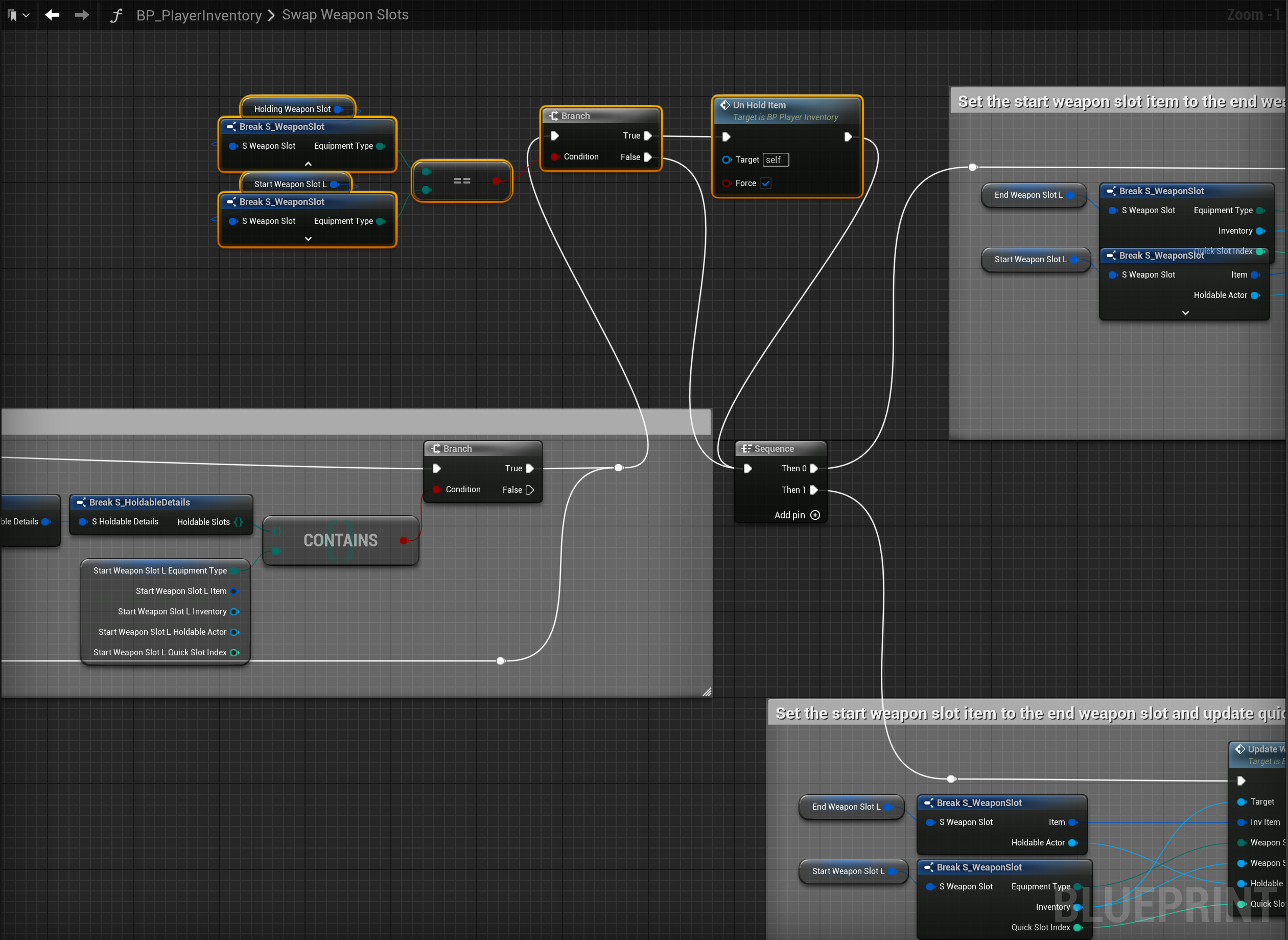The height and width of the screenshot is (940, 1288).
Task: Click the function icon beside breadcrumb
Action: tap(116, 15)
